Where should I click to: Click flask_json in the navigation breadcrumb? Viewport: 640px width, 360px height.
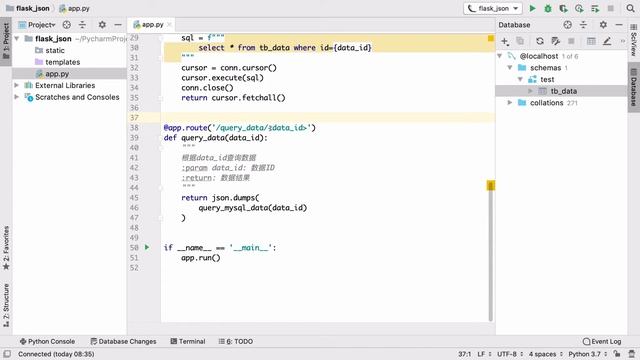click(28, 8)
